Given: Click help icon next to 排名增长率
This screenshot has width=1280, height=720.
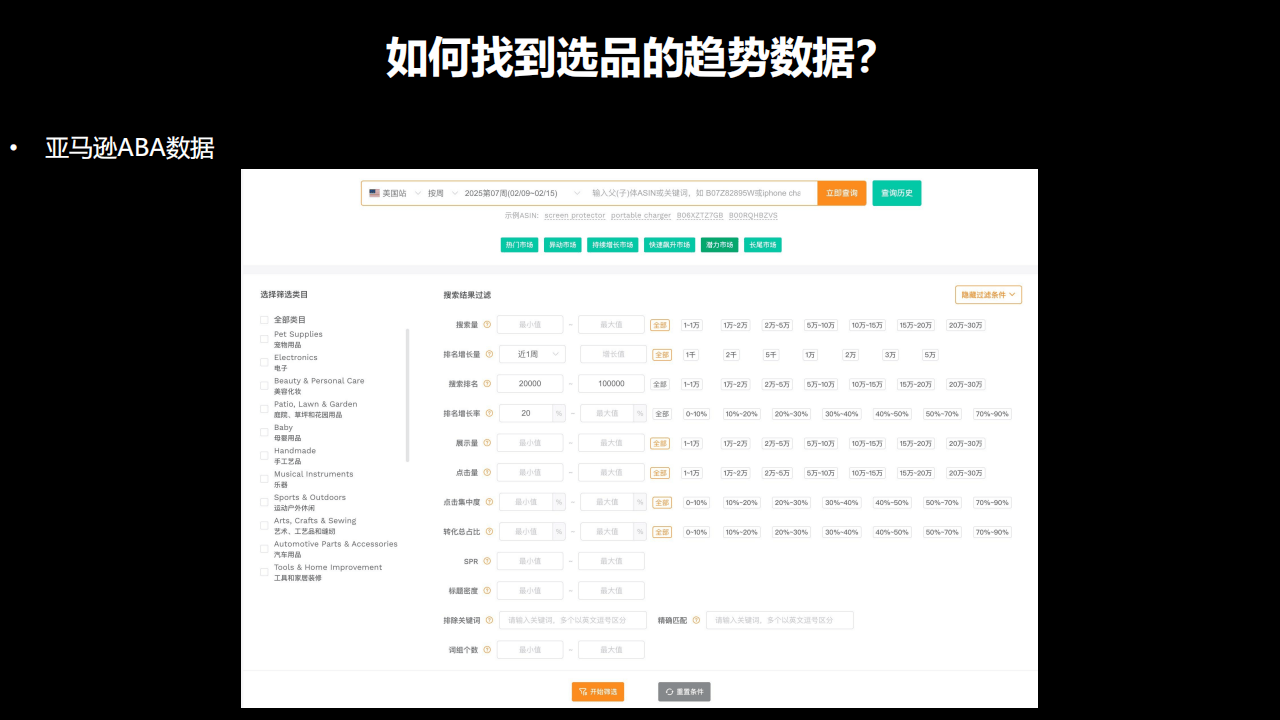Looking at the screenshot, I should tap(489, 413).
